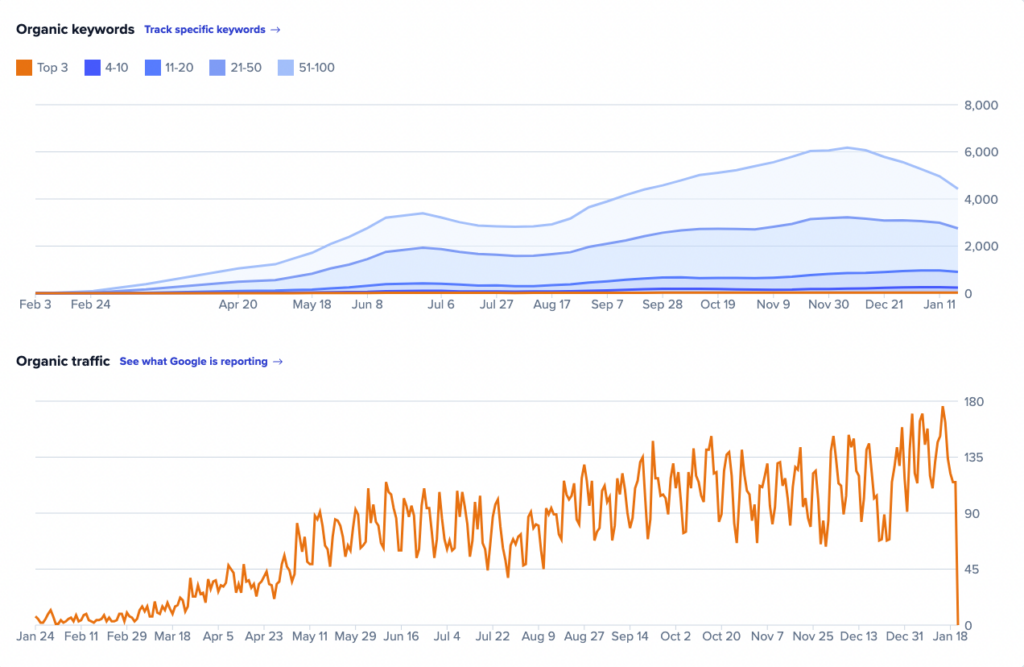Viewport: 1024px width, 667px height.
Task: Open the Track specific keywords link
Action: point(206,29)
